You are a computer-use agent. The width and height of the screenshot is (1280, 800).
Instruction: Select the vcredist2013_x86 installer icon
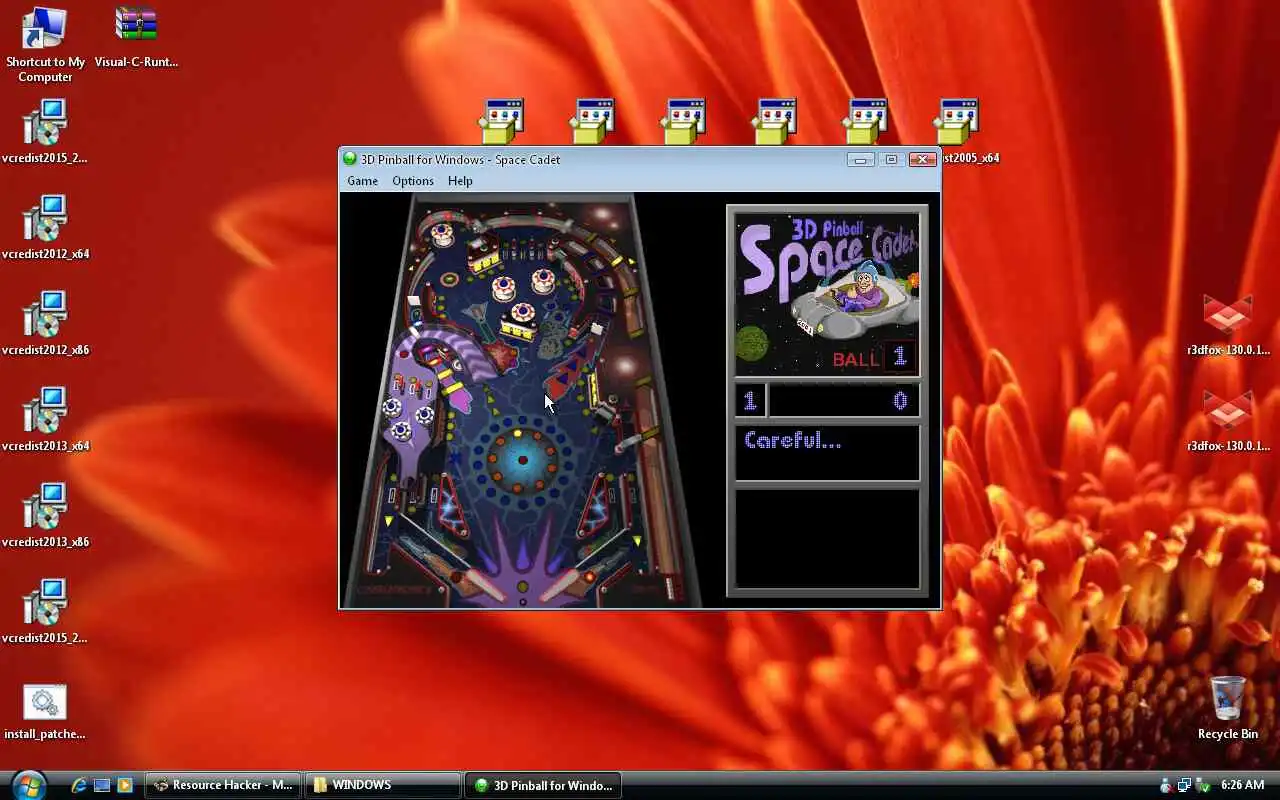coord(45,516)
